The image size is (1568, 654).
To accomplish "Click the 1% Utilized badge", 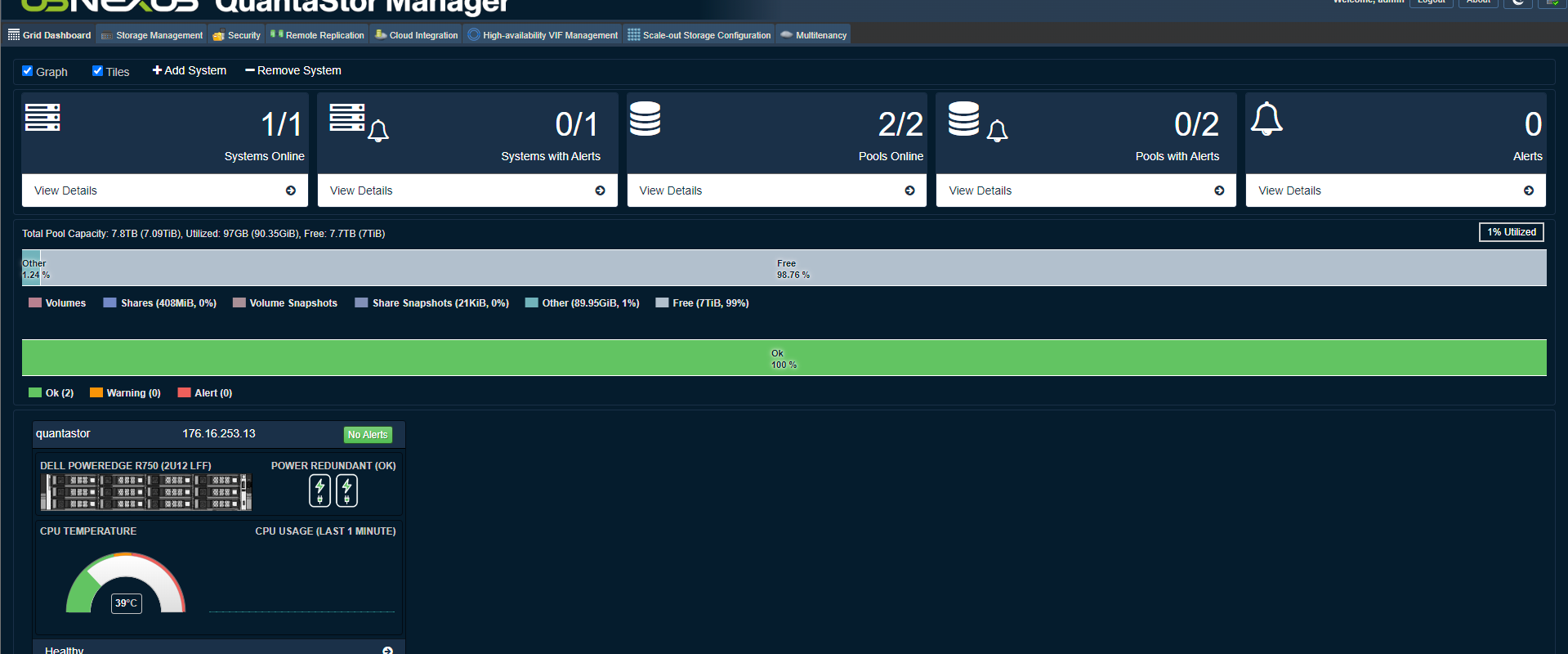I will pos(1512,232).
